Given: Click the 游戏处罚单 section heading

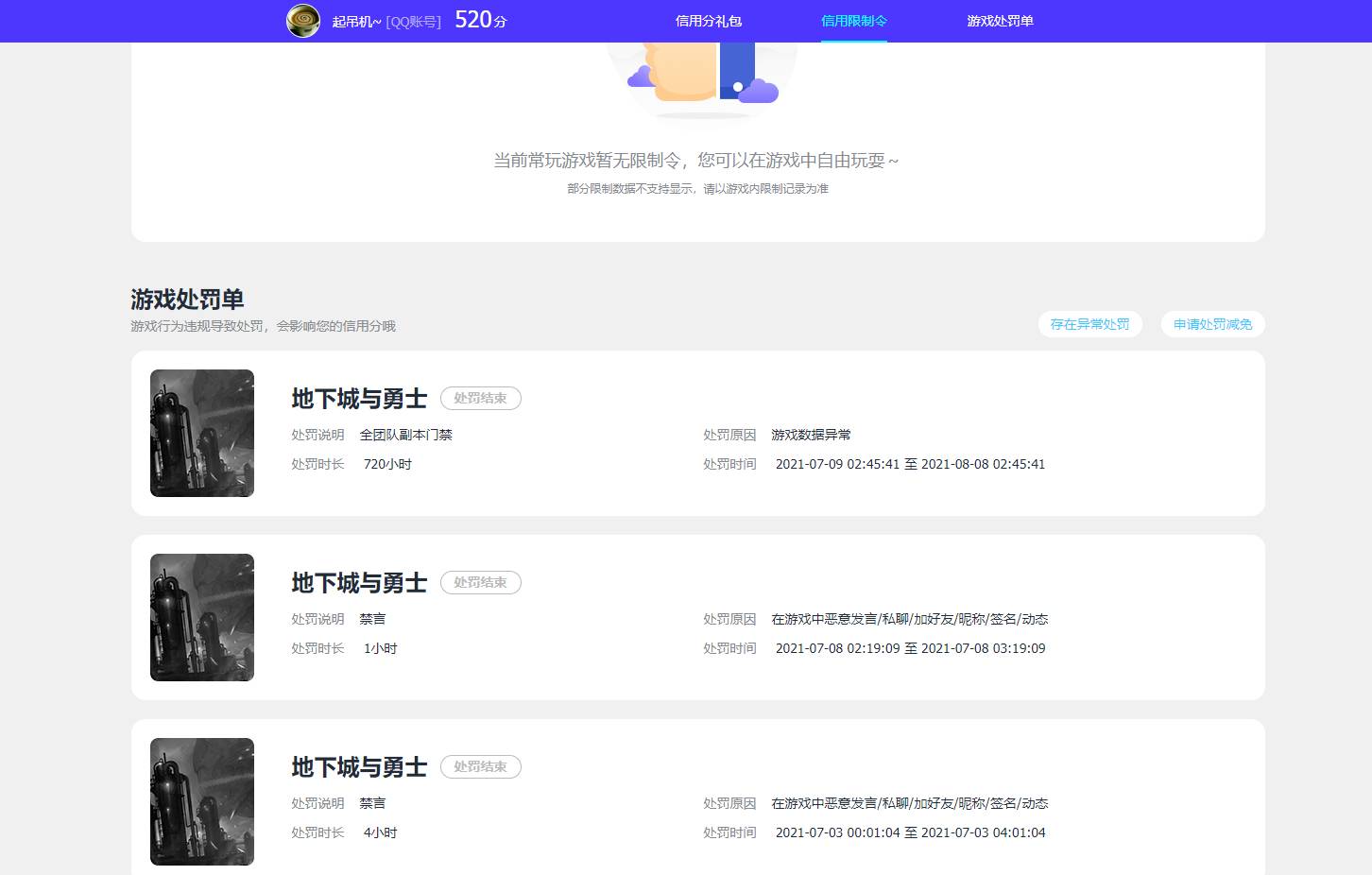Looking at the screenshot, I should (187, 300).
